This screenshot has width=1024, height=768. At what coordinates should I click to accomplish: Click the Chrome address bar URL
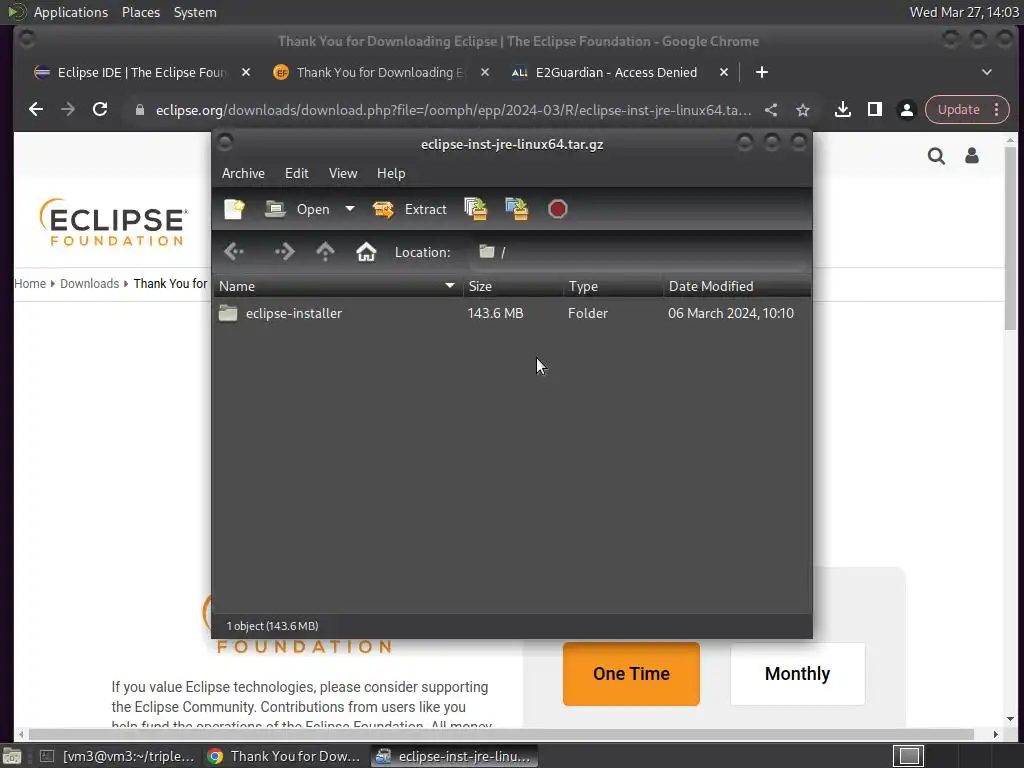(x=453, y=110)
